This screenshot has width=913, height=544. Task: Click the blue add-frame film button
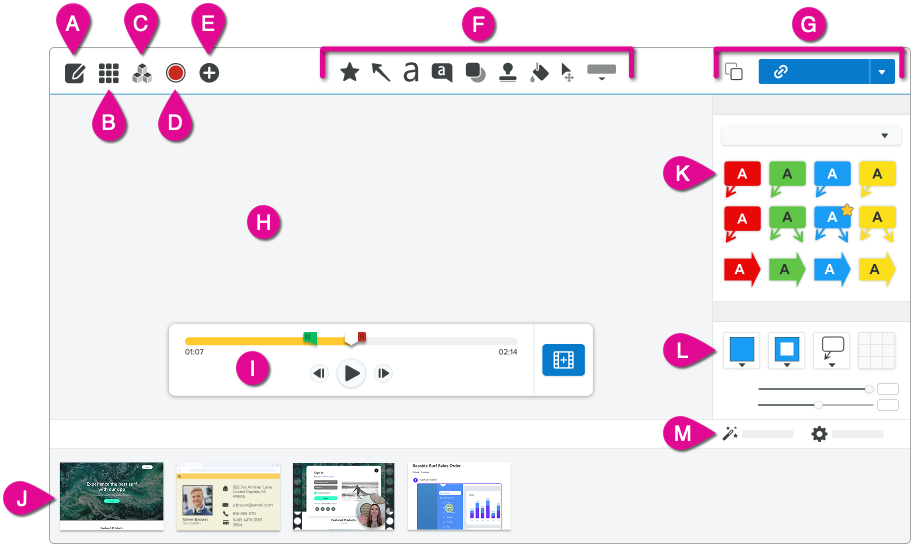coord(564,360)
